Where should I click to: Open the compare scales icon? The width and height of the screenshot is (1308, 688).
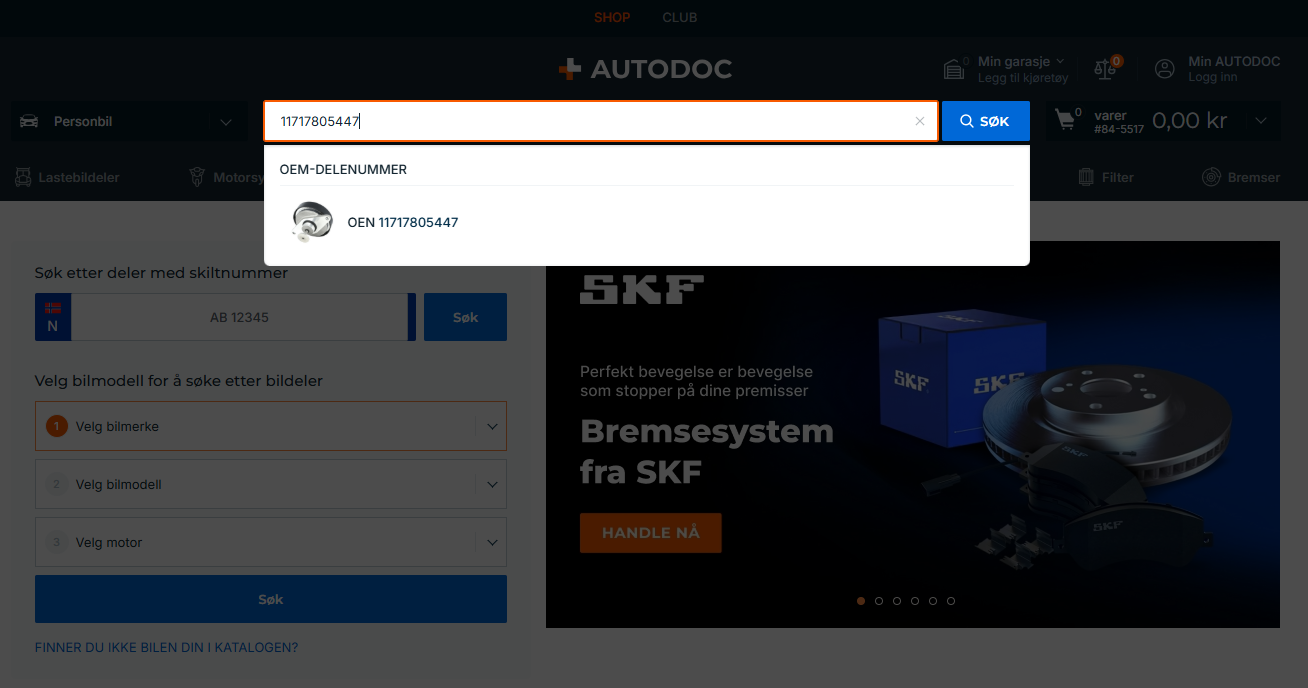[x=1104, y=69]
